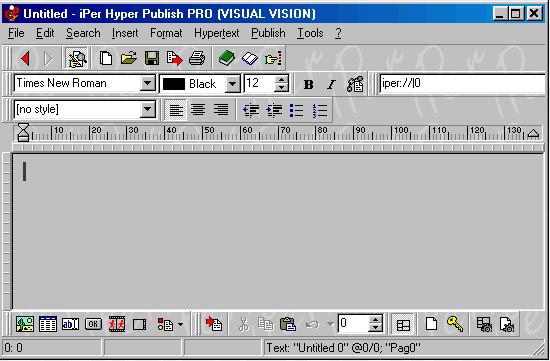The width and height of the screenshot is (550, 361).
Task: Open the undo history dropdown arrow
Action: 330,325
